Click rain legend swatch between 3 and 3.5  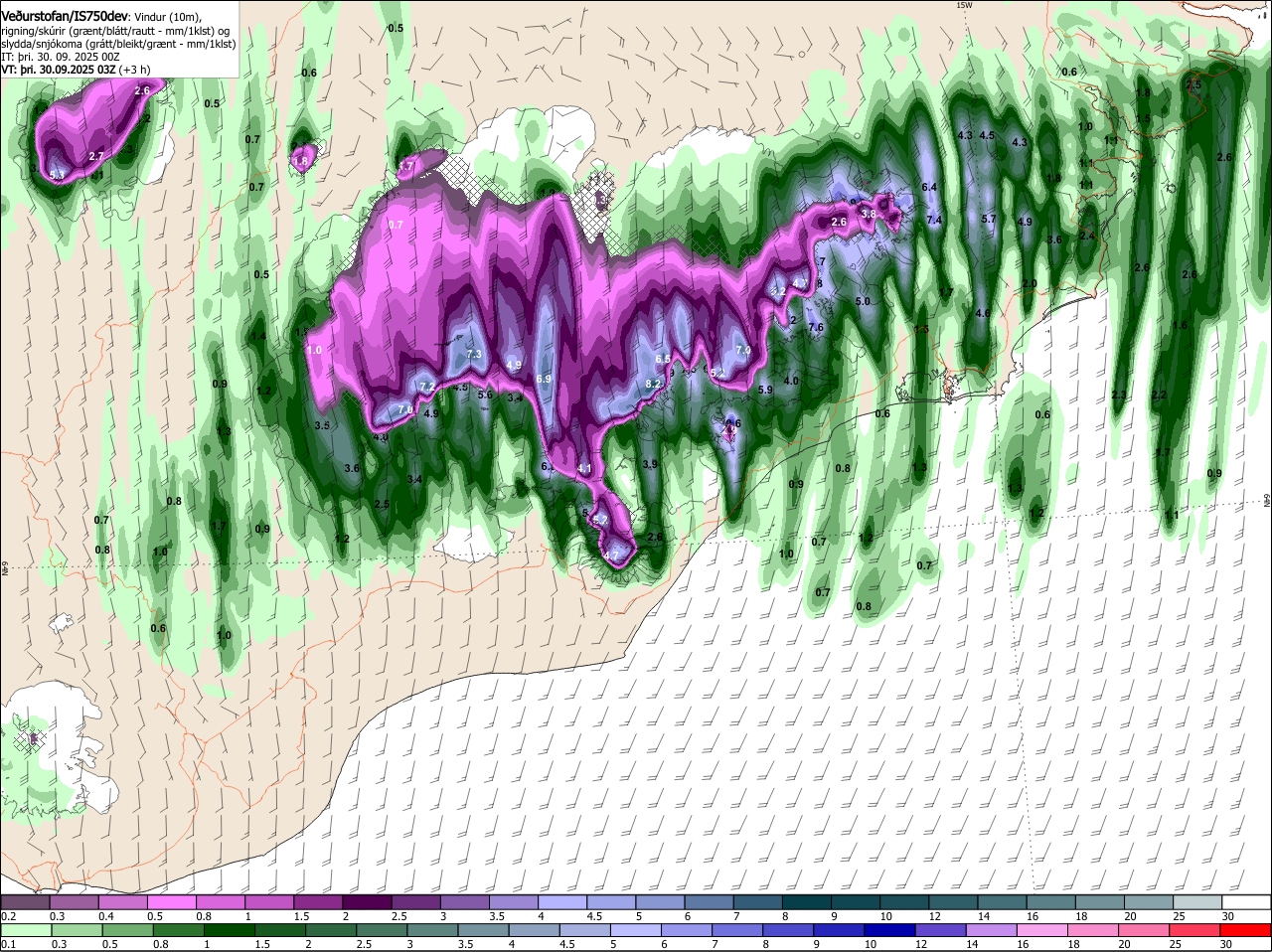point(434,930)
